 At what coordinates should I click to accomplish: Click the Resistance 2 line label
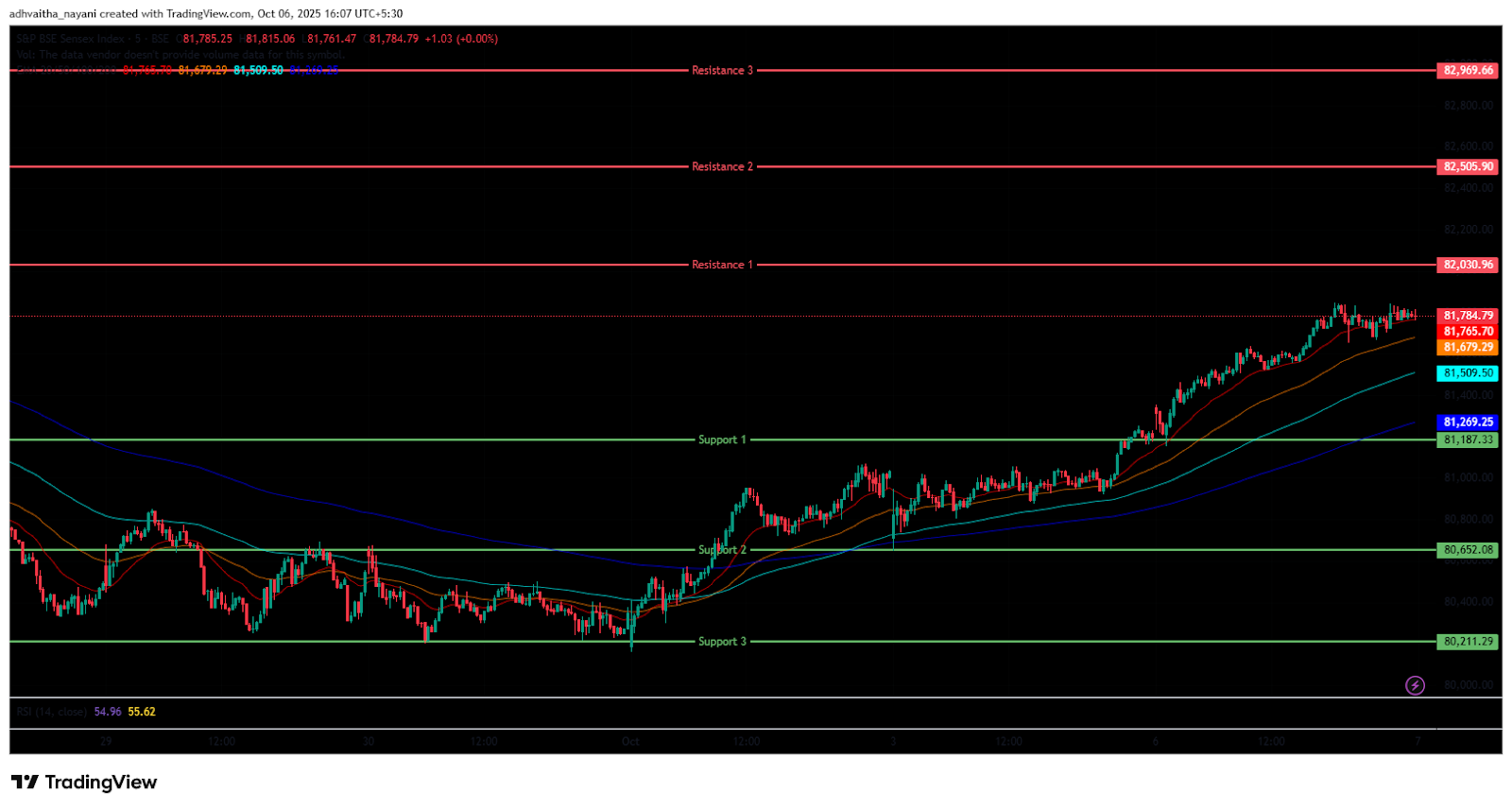(x=722, y=166)
